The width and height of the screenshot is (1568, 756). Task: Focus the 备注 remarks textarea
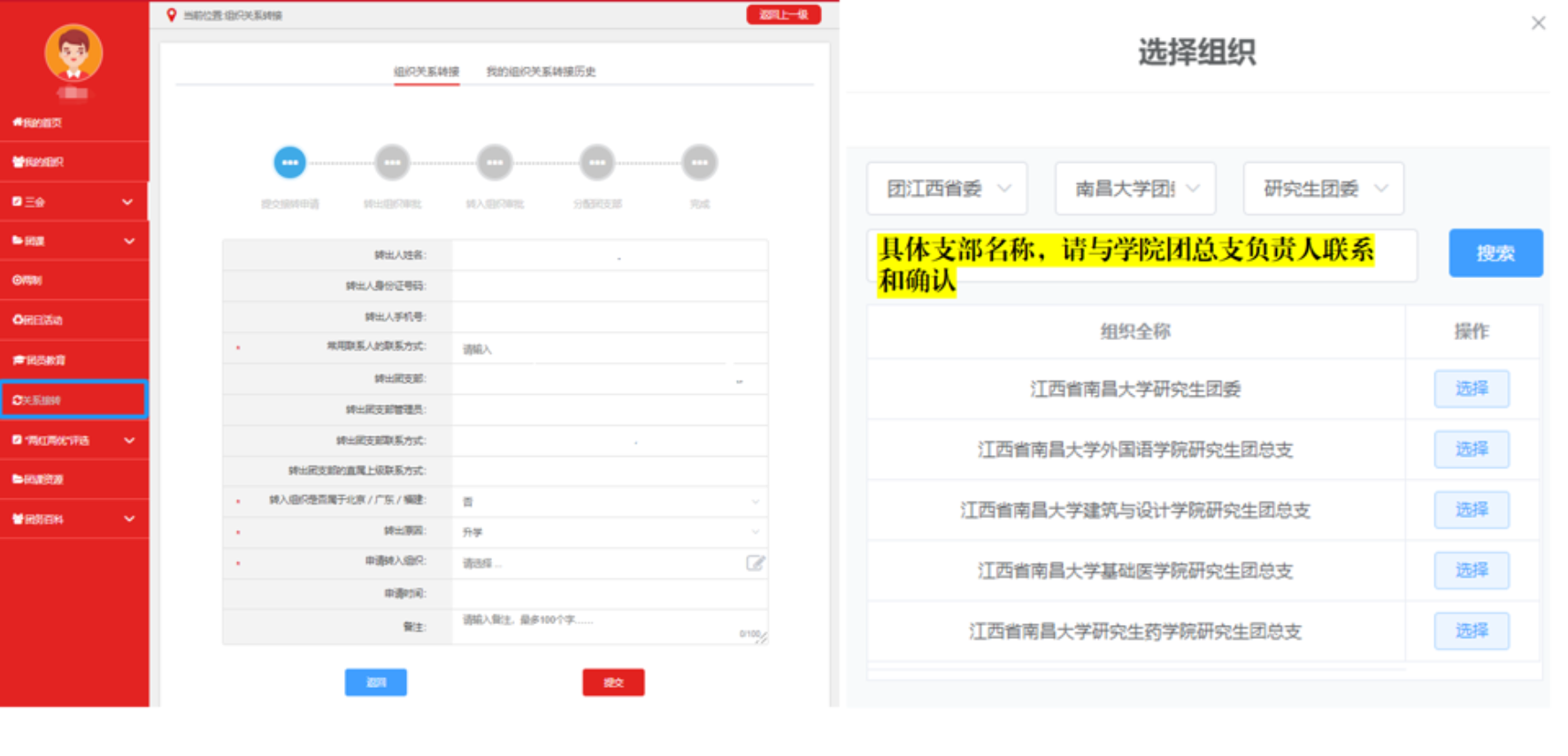pos(610,626)
